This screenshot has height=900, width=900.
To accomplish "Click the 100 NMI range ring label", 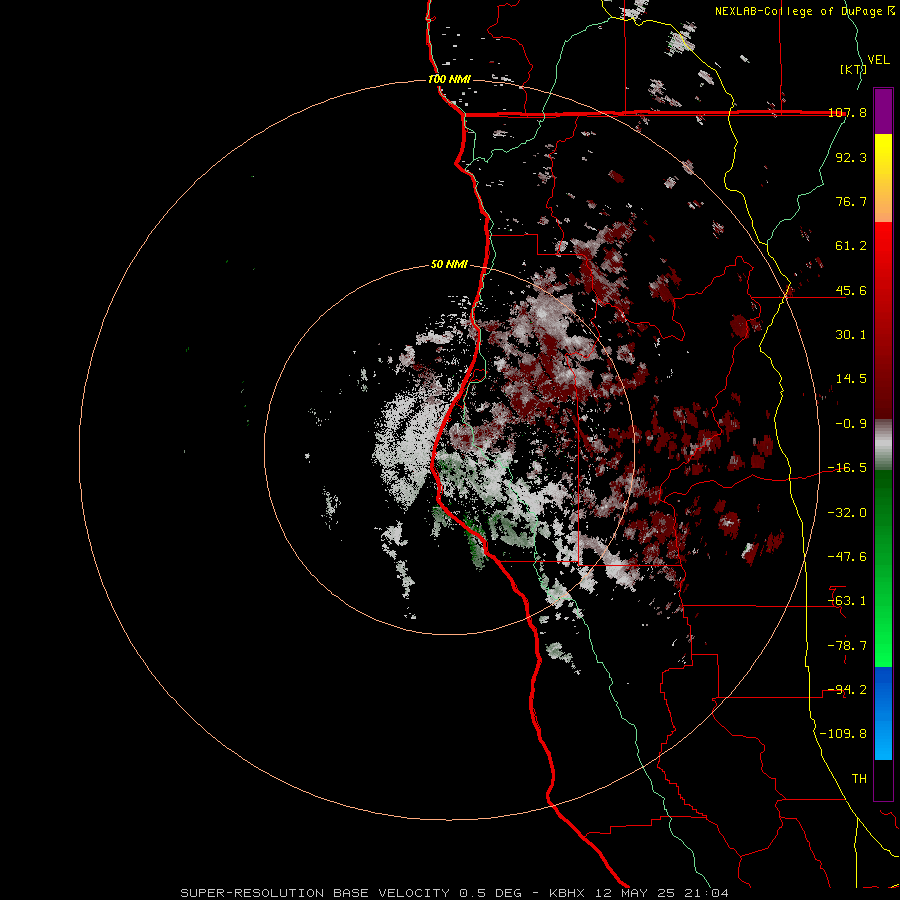I will click(x=449, y=79).
